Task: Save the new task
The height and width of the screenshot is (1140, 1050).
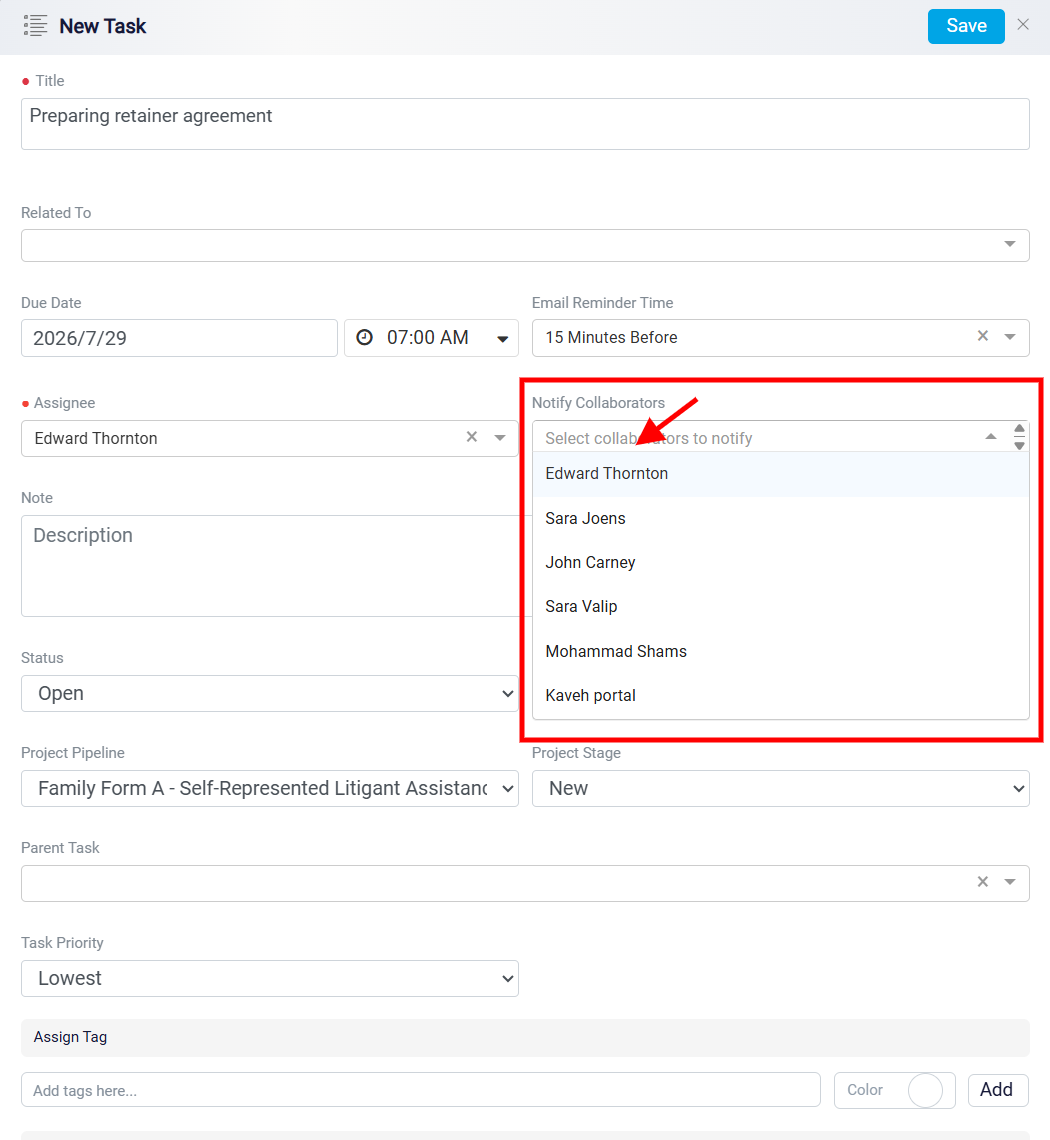Action: 966,26
